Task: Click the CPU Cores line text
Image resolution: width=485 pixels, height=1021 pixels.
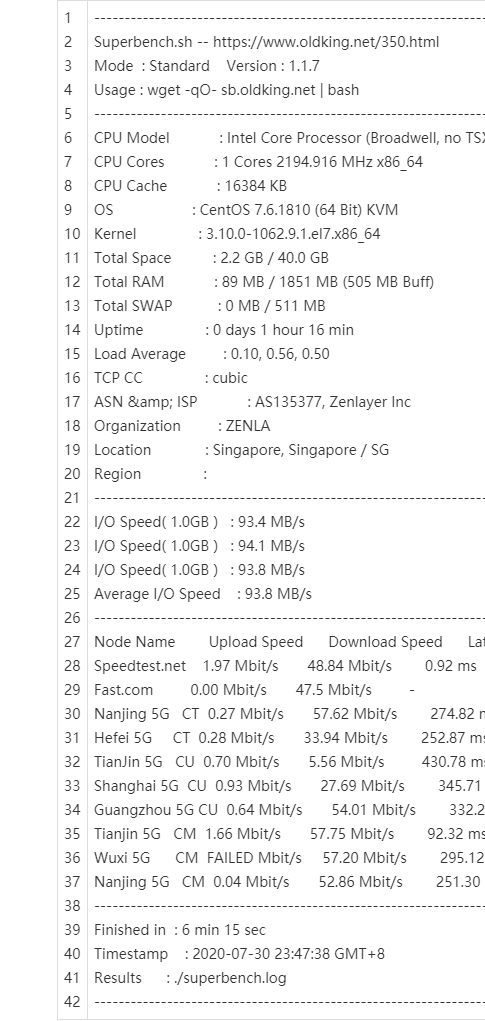Action: [x=258, y=162]
